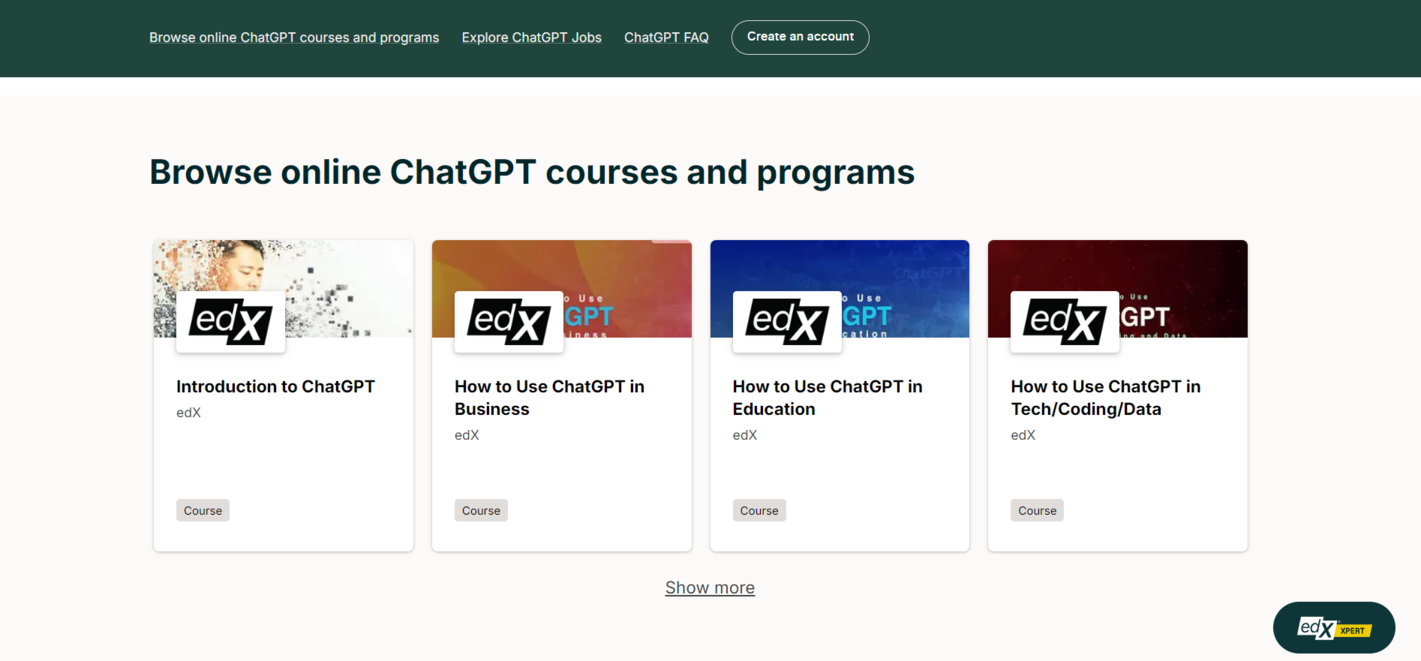This screenshot has height=661, width=1421.
Task: Open How to Use ChatGPT in Education title
Action: [827, 398]
